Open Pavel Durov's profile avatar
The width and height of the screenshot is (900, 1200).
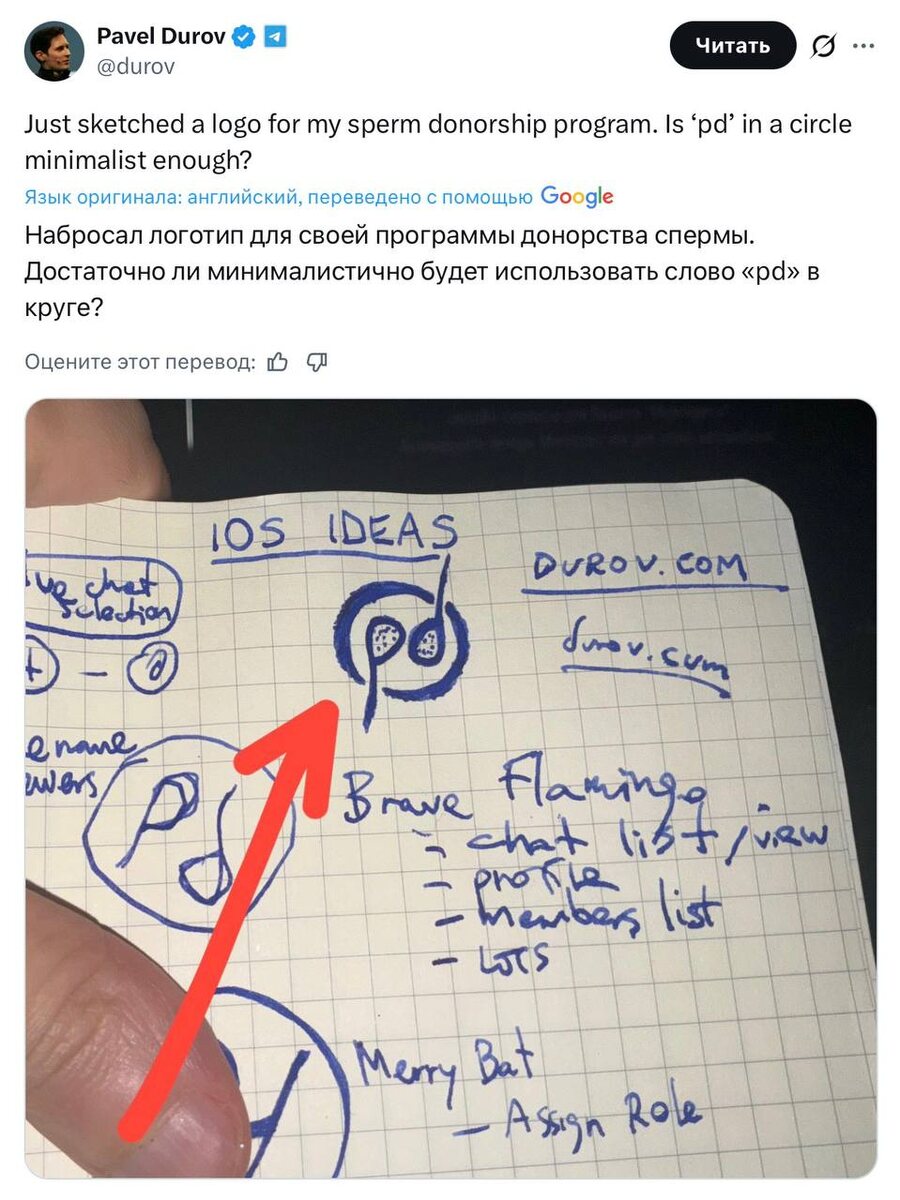click(54, 51)
